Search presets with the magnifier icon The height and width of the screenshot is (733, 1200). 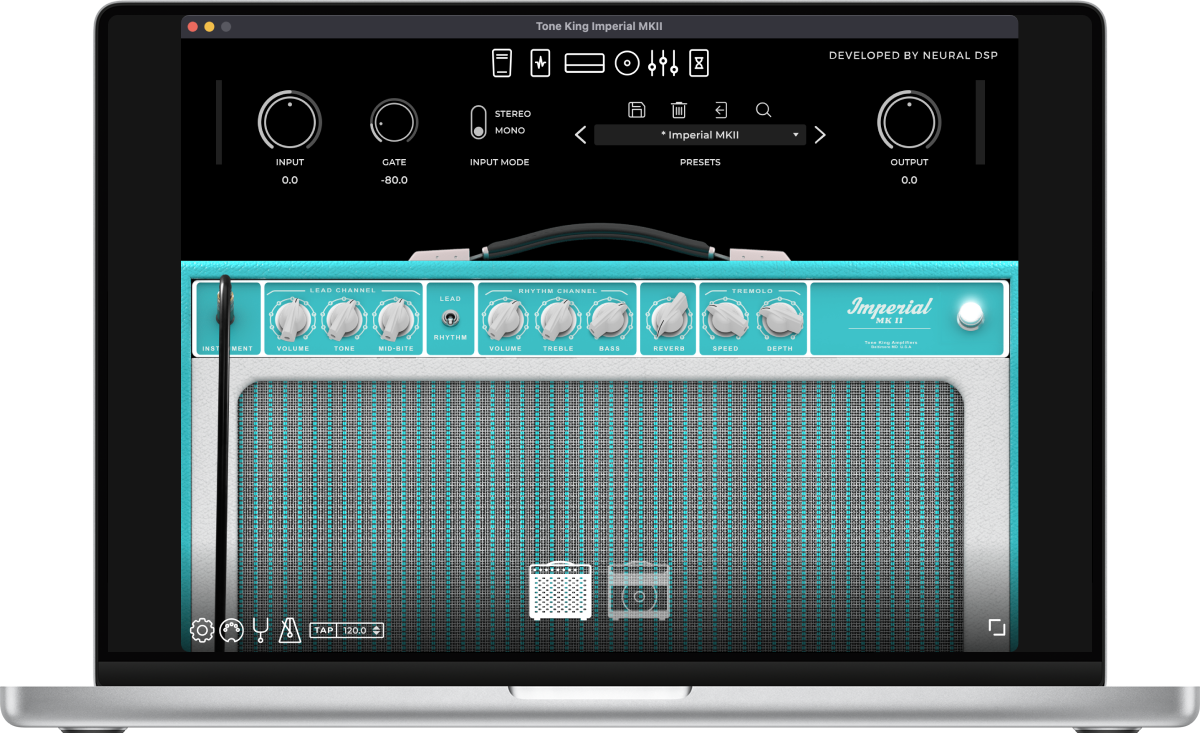click(763, 110)
